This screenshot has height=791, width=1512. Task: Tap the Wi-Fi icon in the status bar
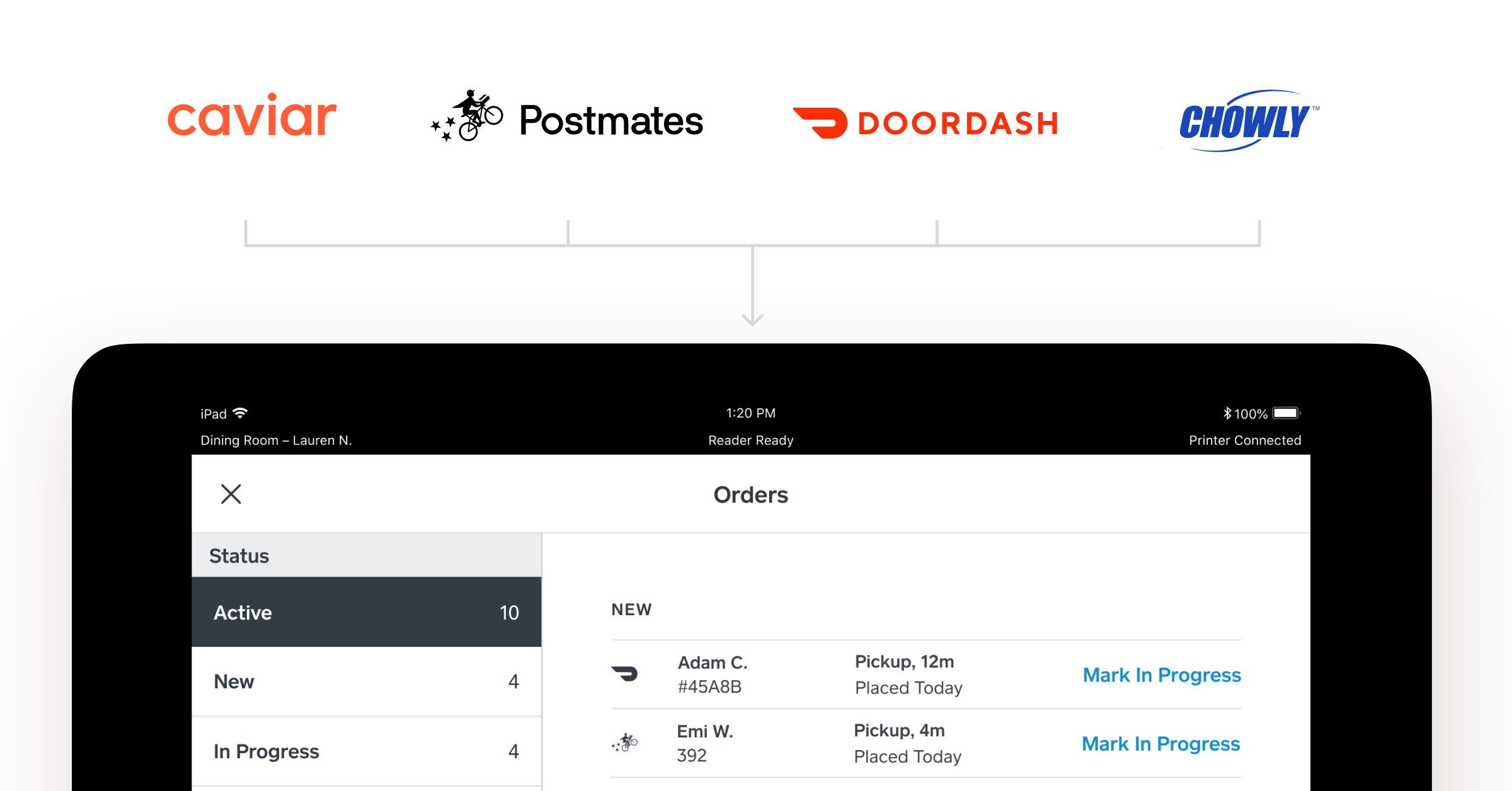click(241, 413)
